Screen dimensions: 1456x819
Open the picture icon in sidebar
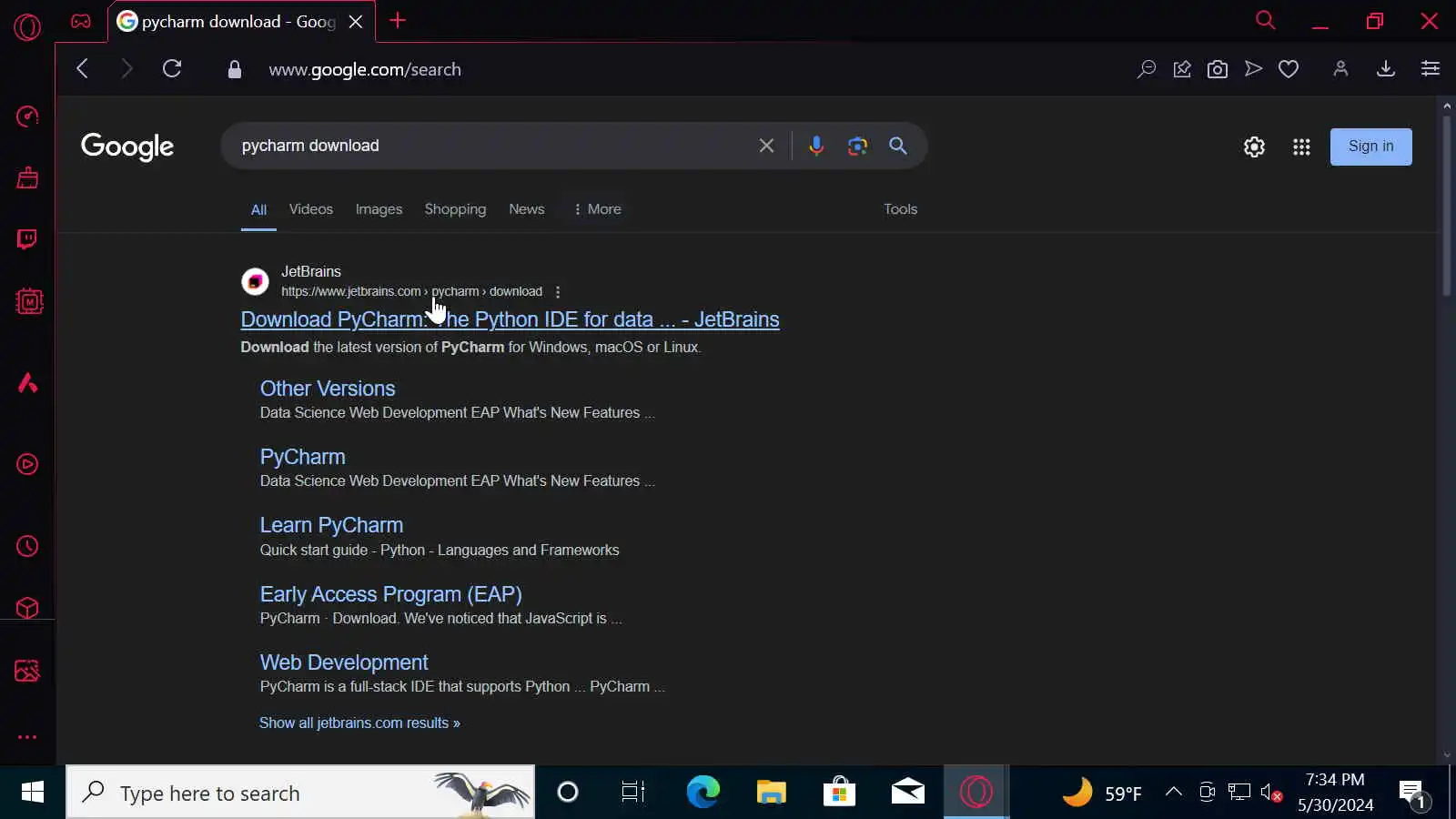pos(27,672)
